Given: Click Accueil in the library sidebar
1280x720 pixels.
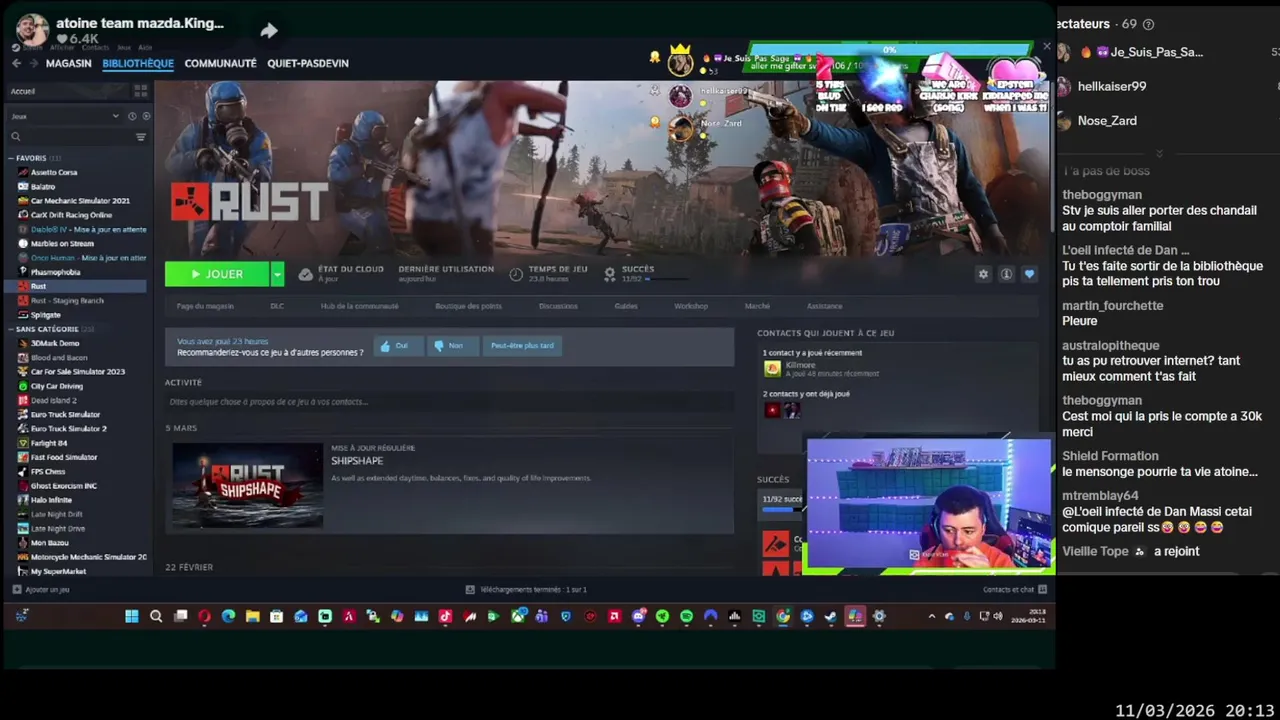Looking at the screenshot, I should tap(23, 91).
